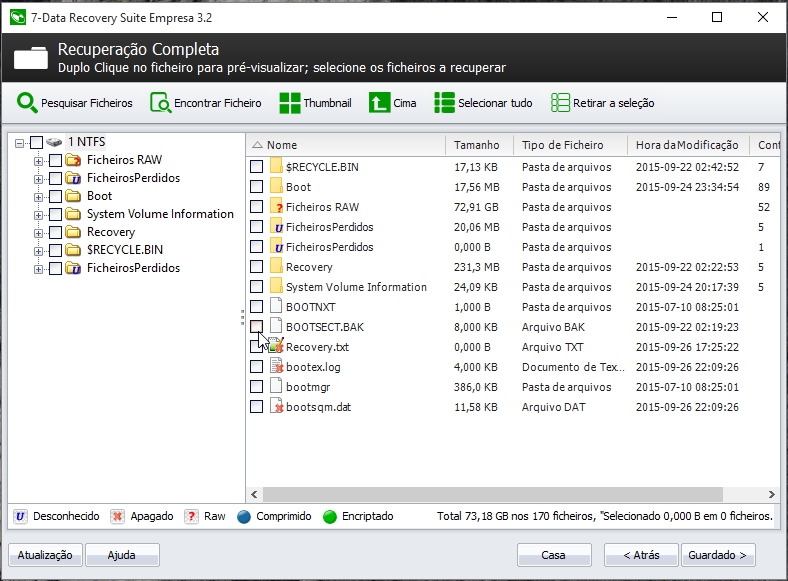
Task: Sort by Hora da Modificação column
Action: tap(688, 145)
